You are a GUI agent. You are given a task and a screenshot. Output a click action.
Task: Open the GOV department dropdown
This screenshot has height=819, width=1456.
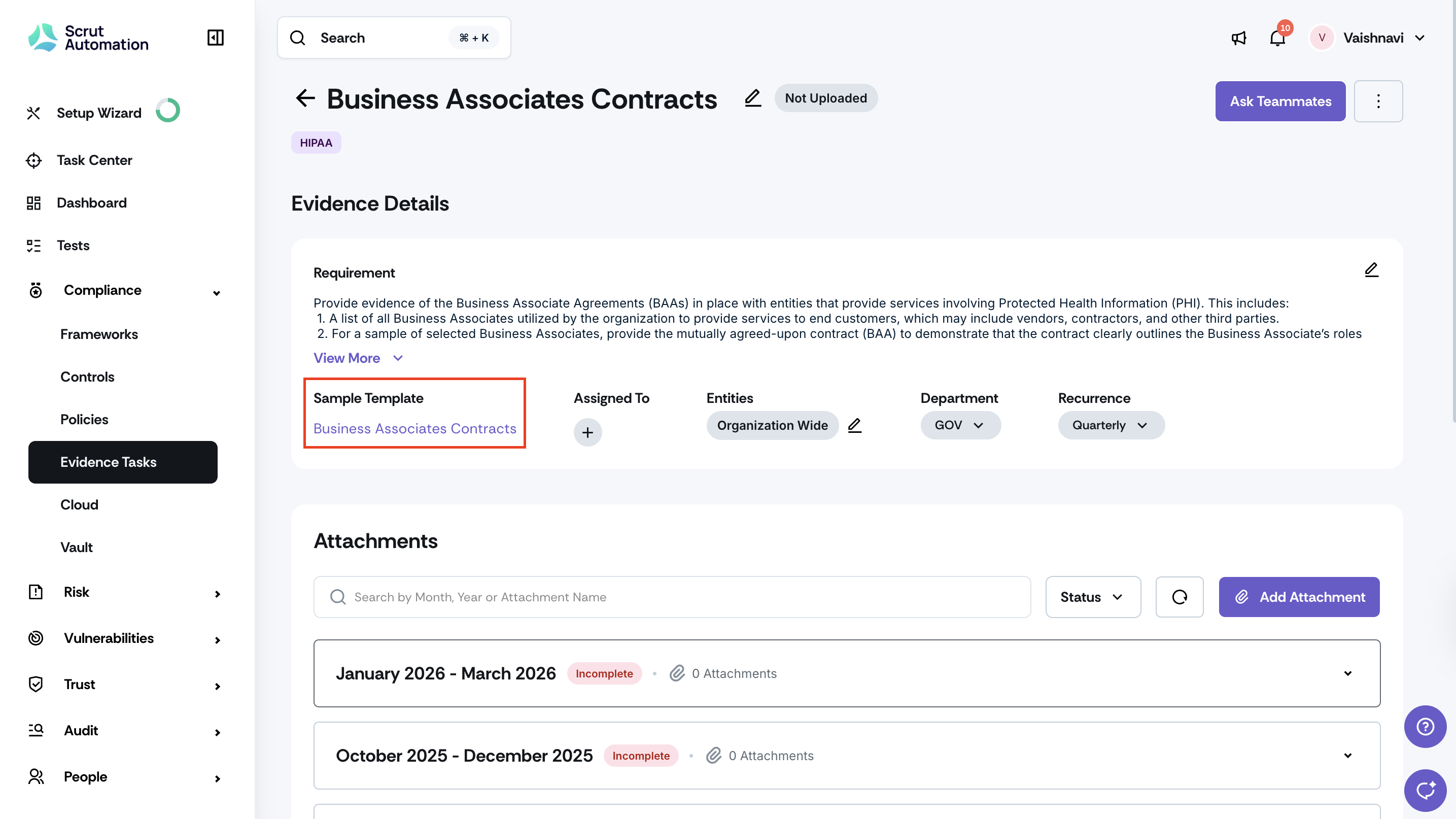960,425
